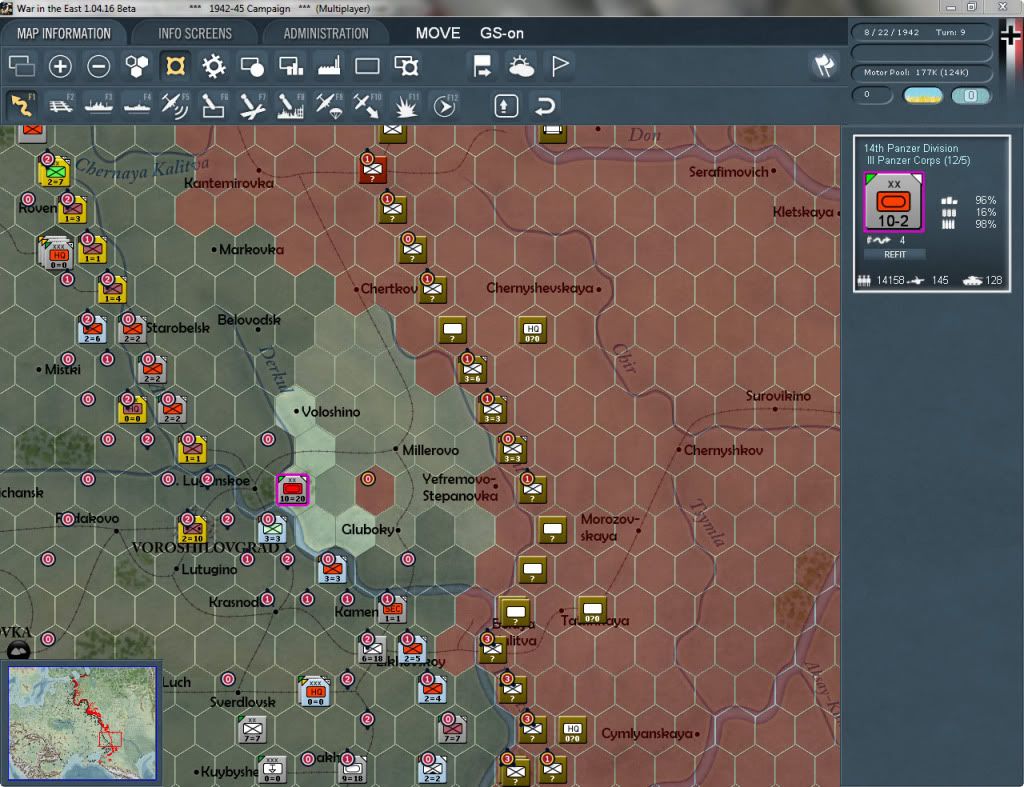This screenshot has width=1024, height=787.
Task: Click the 14th Panzer Division name
Action: [910, 148]
